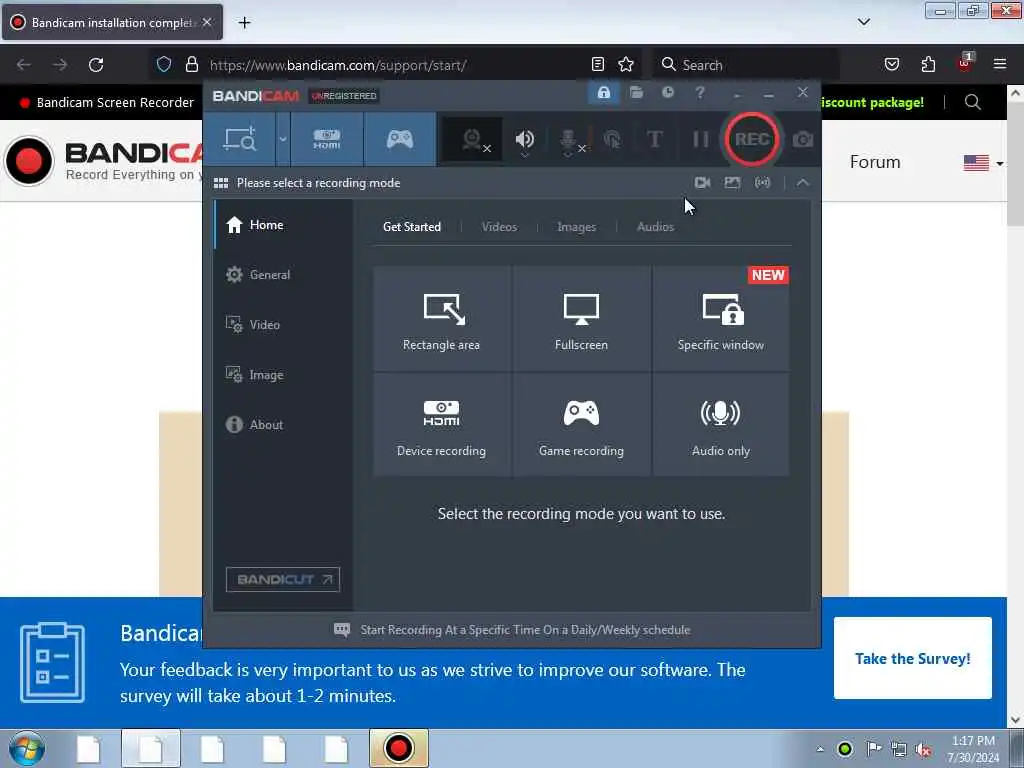
Task: Toggle reader view in address bar
Action: 597,64
